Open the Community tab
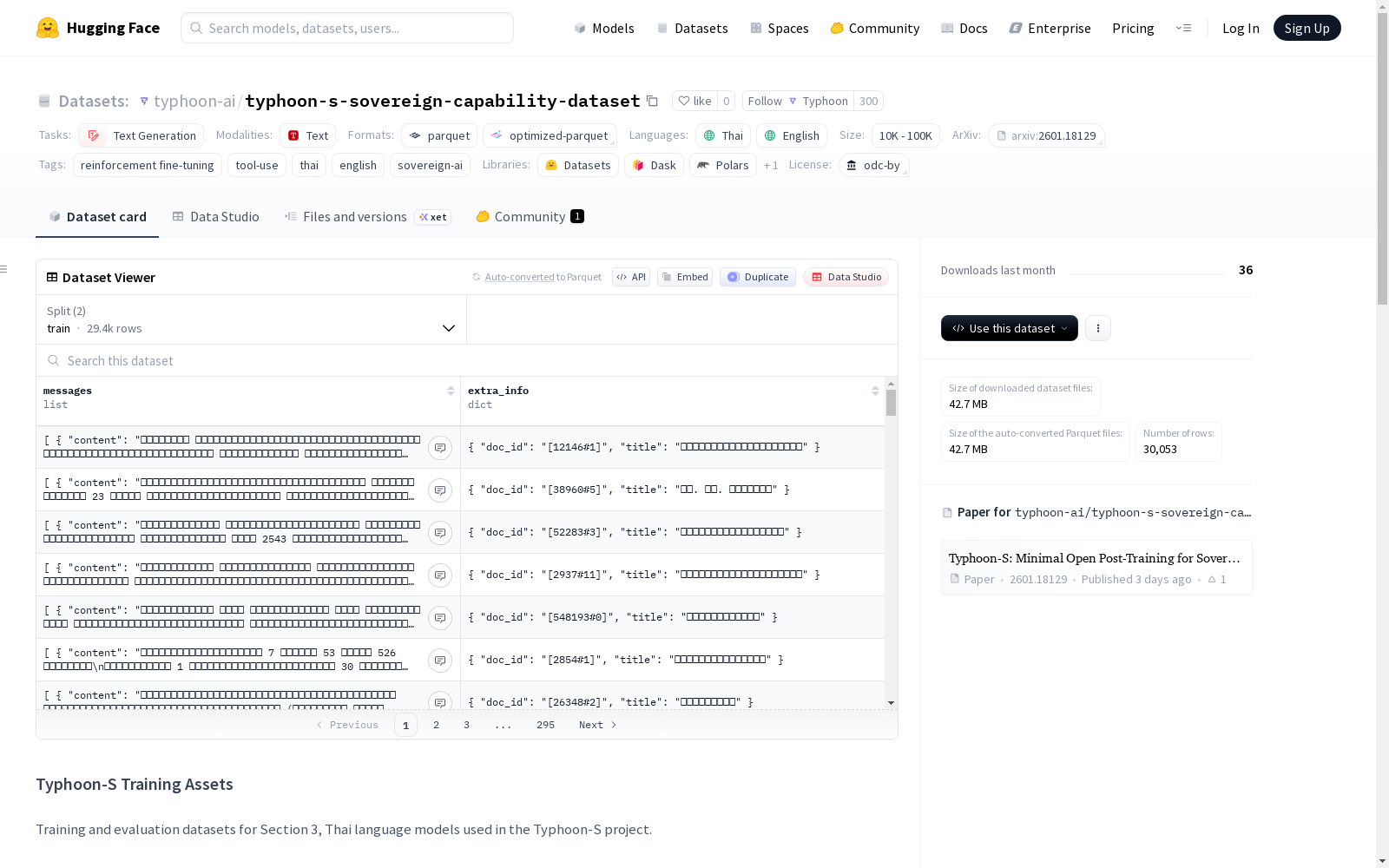Screen dimensions: 1389x868 click(x=530, y=217)
